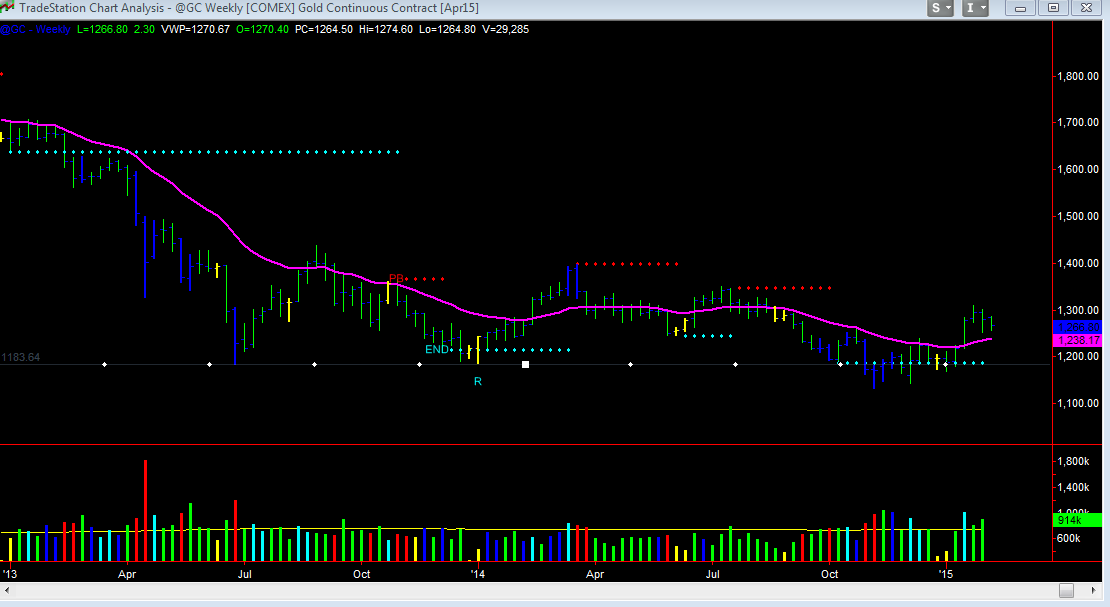Click the 'Hi=1274.60' high value
The height and width of the screenshot is (607, 1110).
point(386,29)
